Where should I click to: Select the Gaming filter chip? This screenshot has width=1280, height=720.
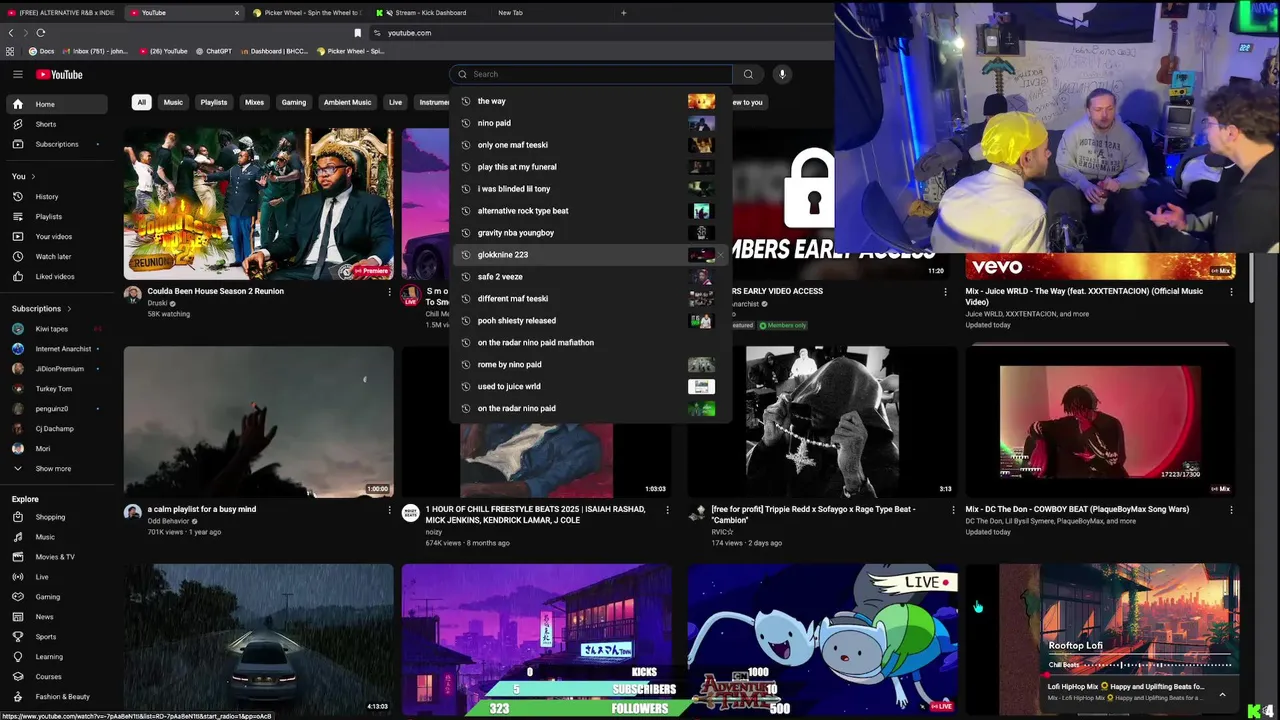(294, 102)
